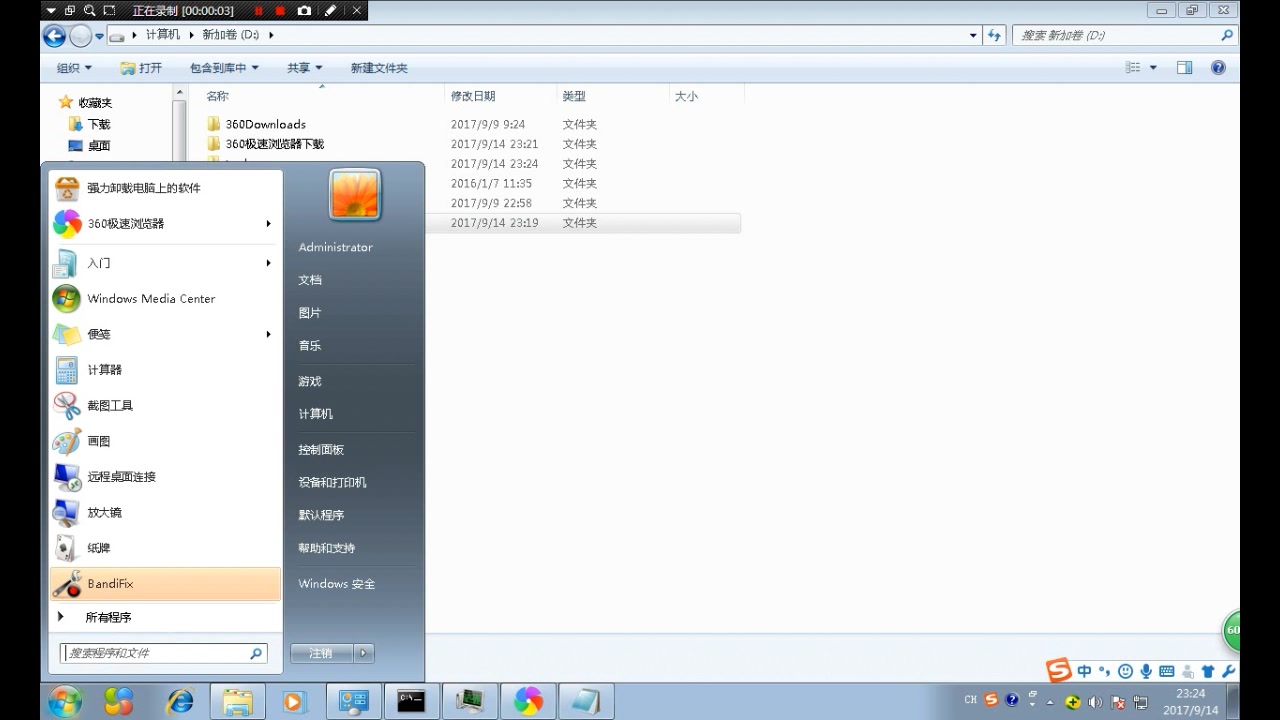Image resolution: width=1280 pixels, height=720 pixels.
Task: Click the 搜索程序和文件 search box
Action: pyautogui.click(x=164, y=653)
